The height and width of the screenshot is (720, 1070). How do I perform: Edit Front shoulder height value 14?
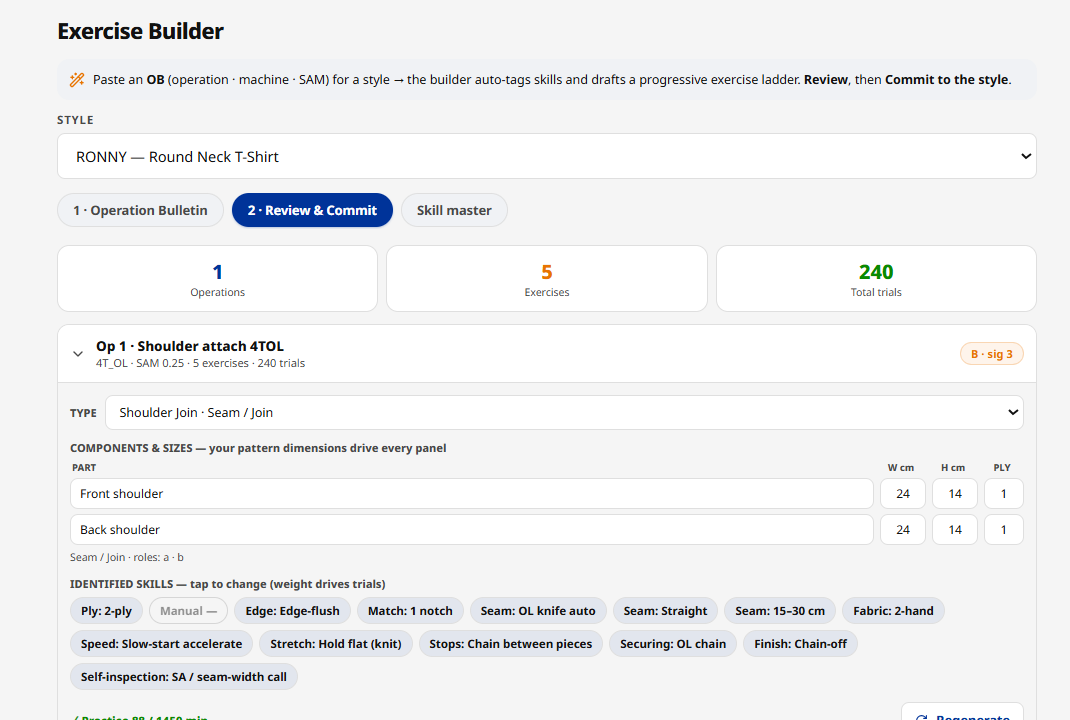click(x=955, y=493)
